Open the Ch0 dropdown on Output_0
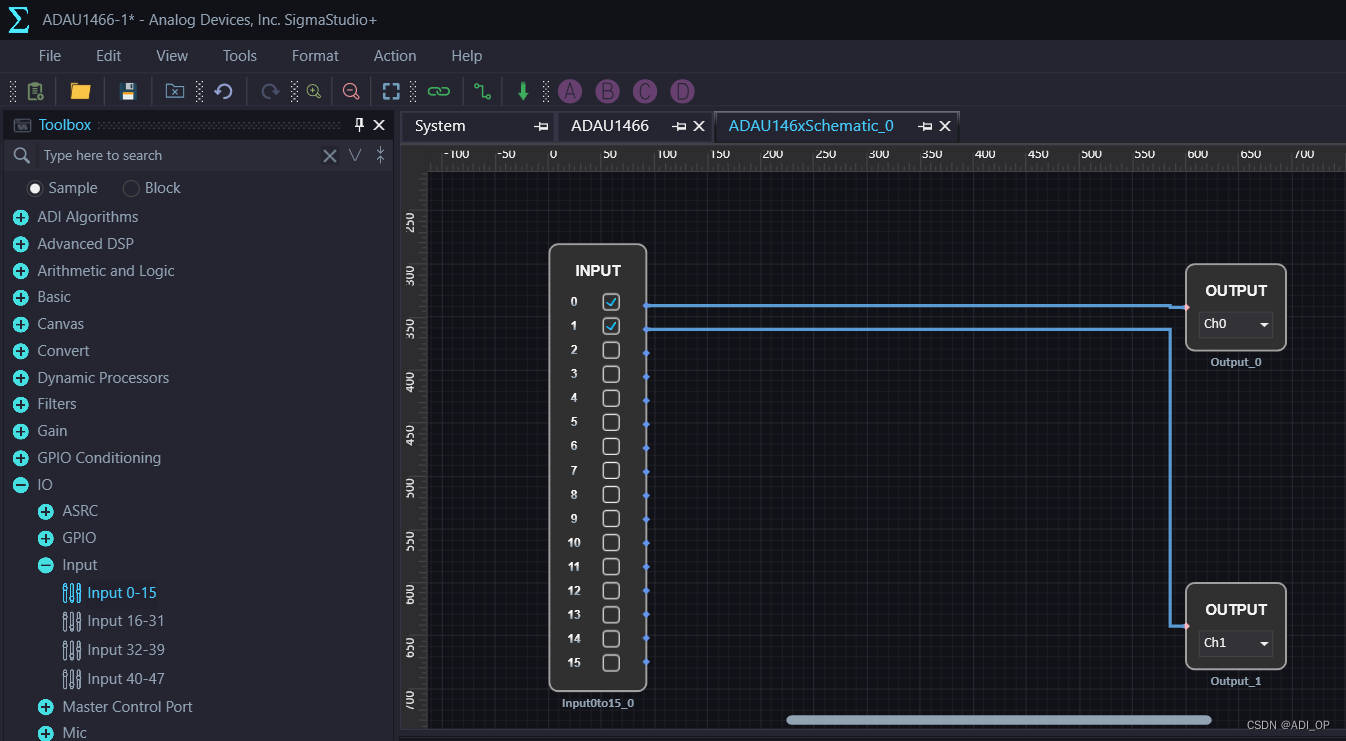The width and height of the screenshot is (1346, 741). 1236,324
